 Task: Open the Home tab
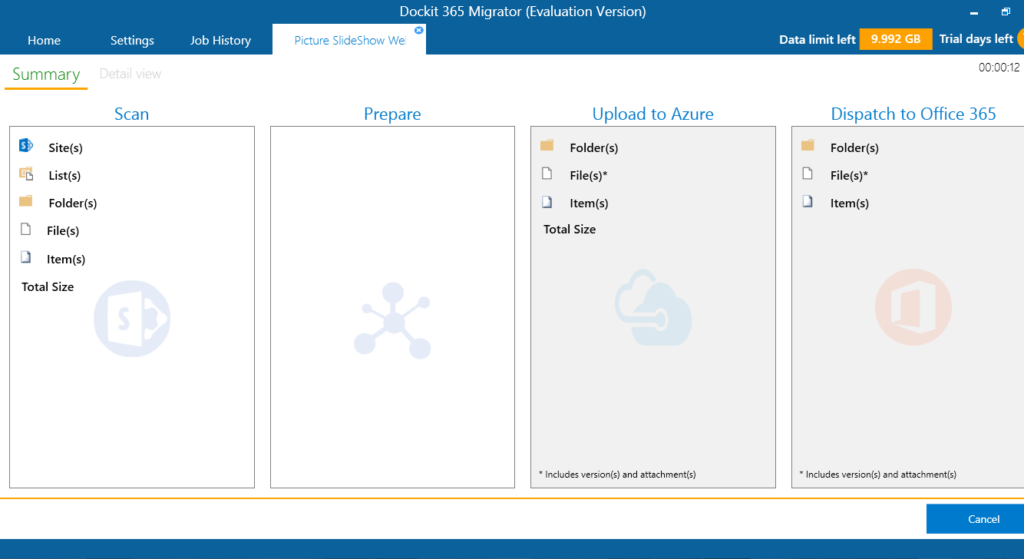(x=44, y=40)
